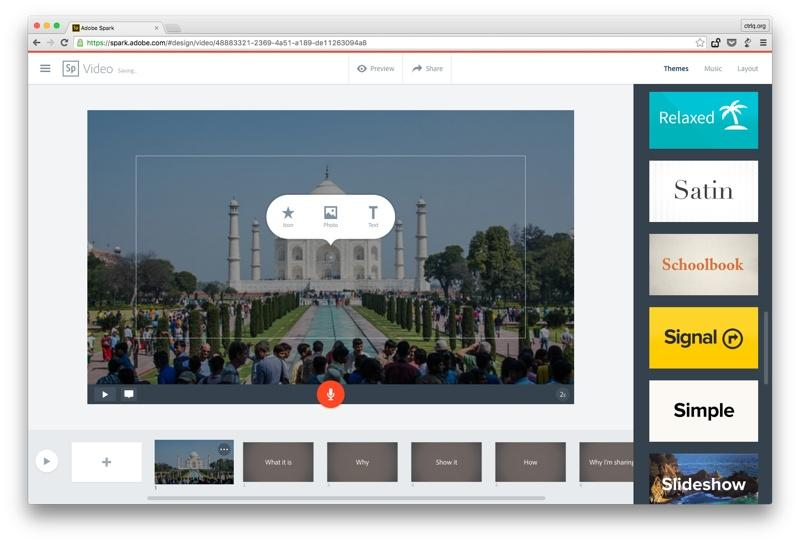Open the speaker notes bubble icon

(x=129, y=394)
